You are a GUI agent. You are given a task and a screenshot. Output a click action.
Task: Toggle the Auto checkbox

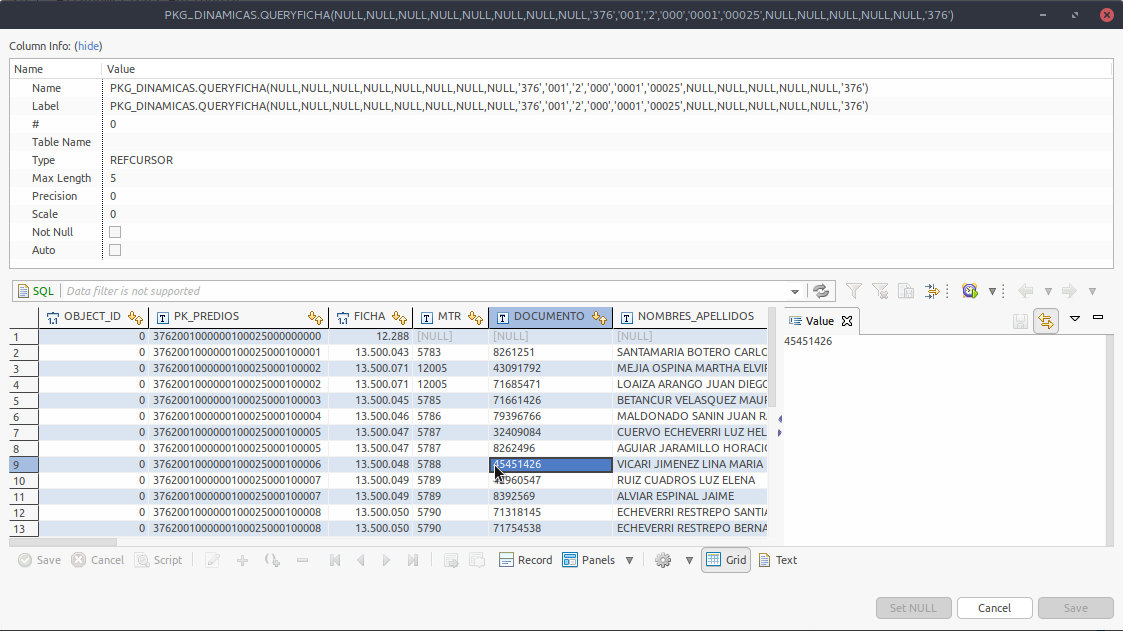pos(115,250)
